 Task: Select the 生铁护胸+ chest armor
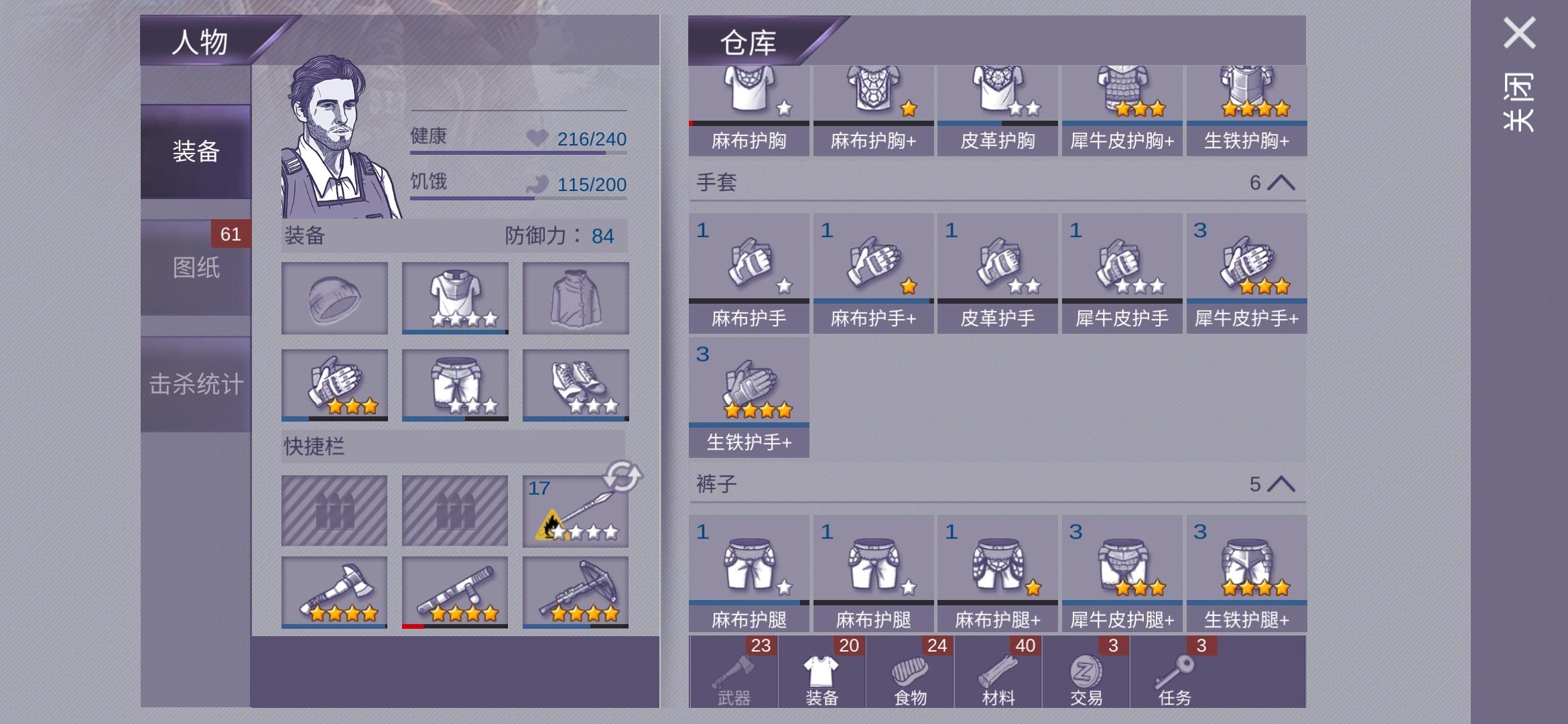(1247, 111)
